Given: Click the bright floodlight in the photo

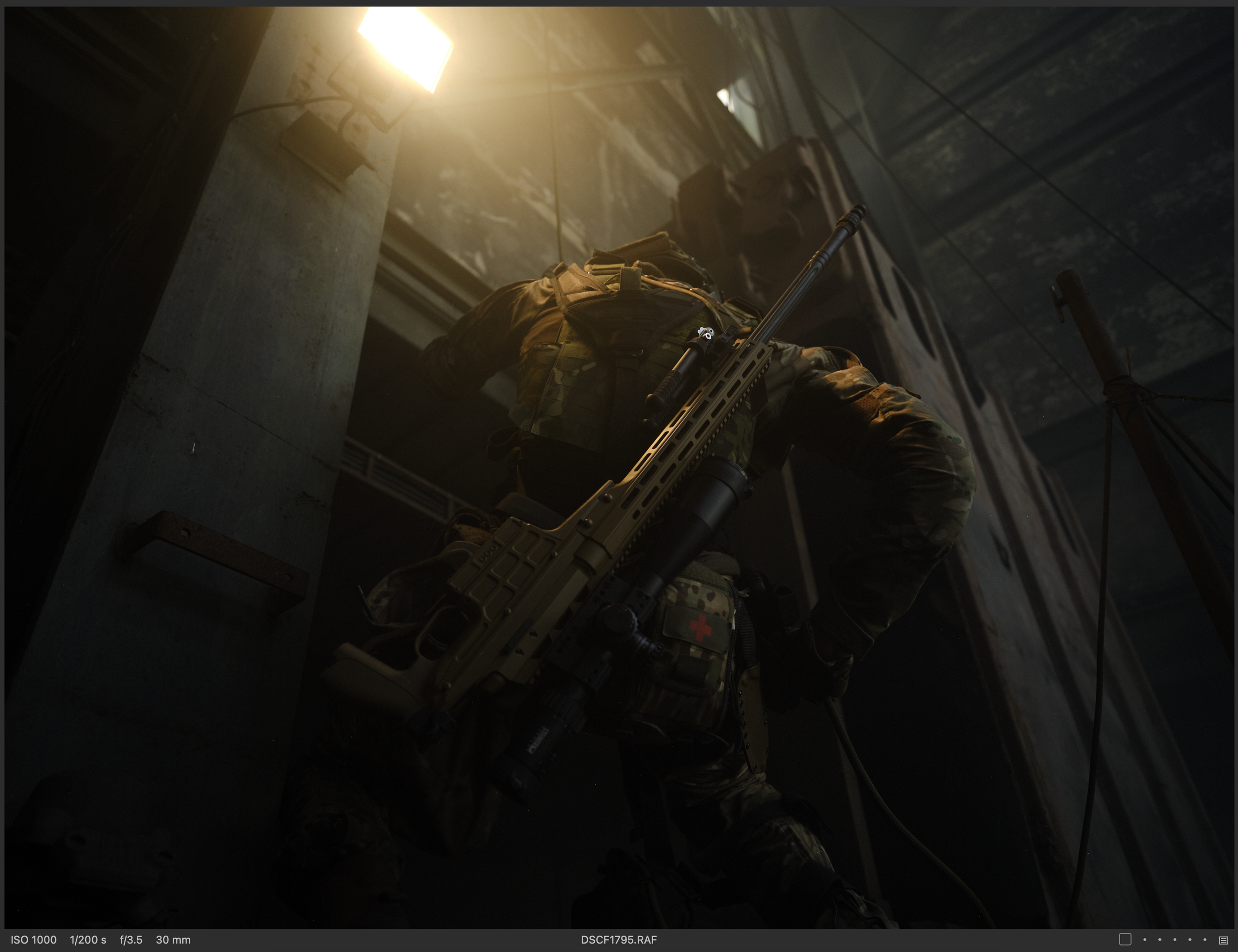Looking at the screenshot, I should (405, 47).
